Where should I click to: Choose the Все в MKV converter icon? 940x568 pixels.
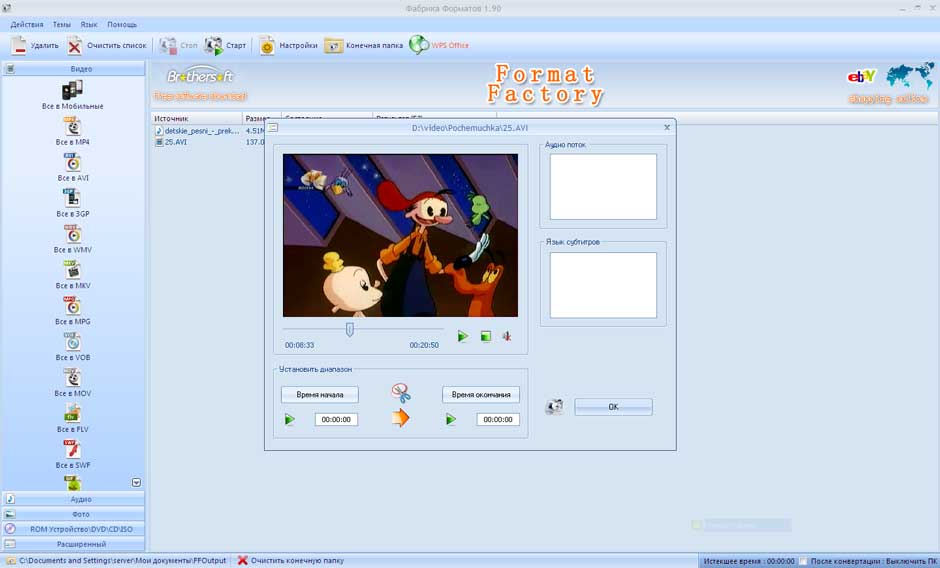click(x=72, y=270)
